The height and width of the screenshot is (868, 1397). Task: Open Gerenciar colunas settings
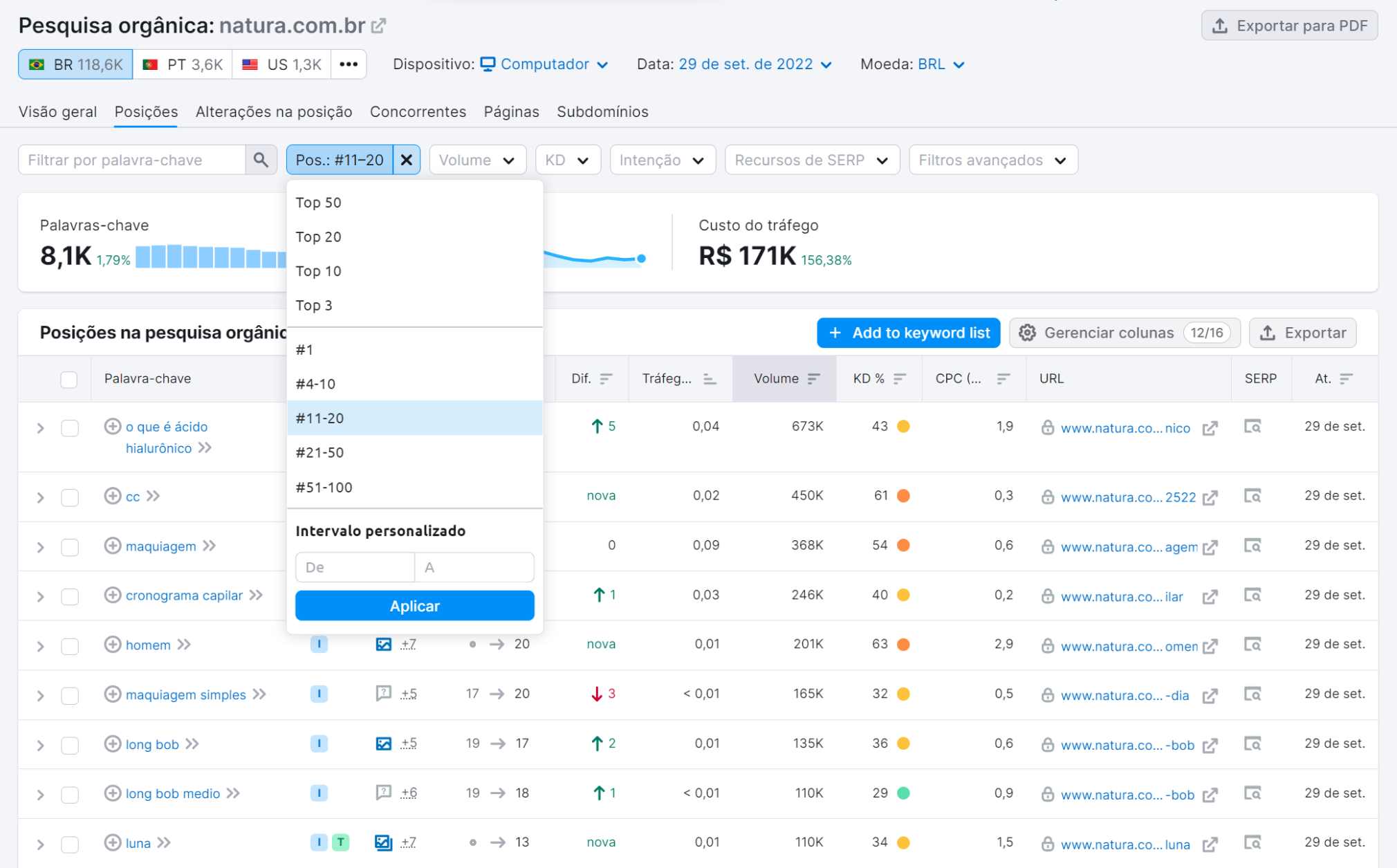[1125, 333]
